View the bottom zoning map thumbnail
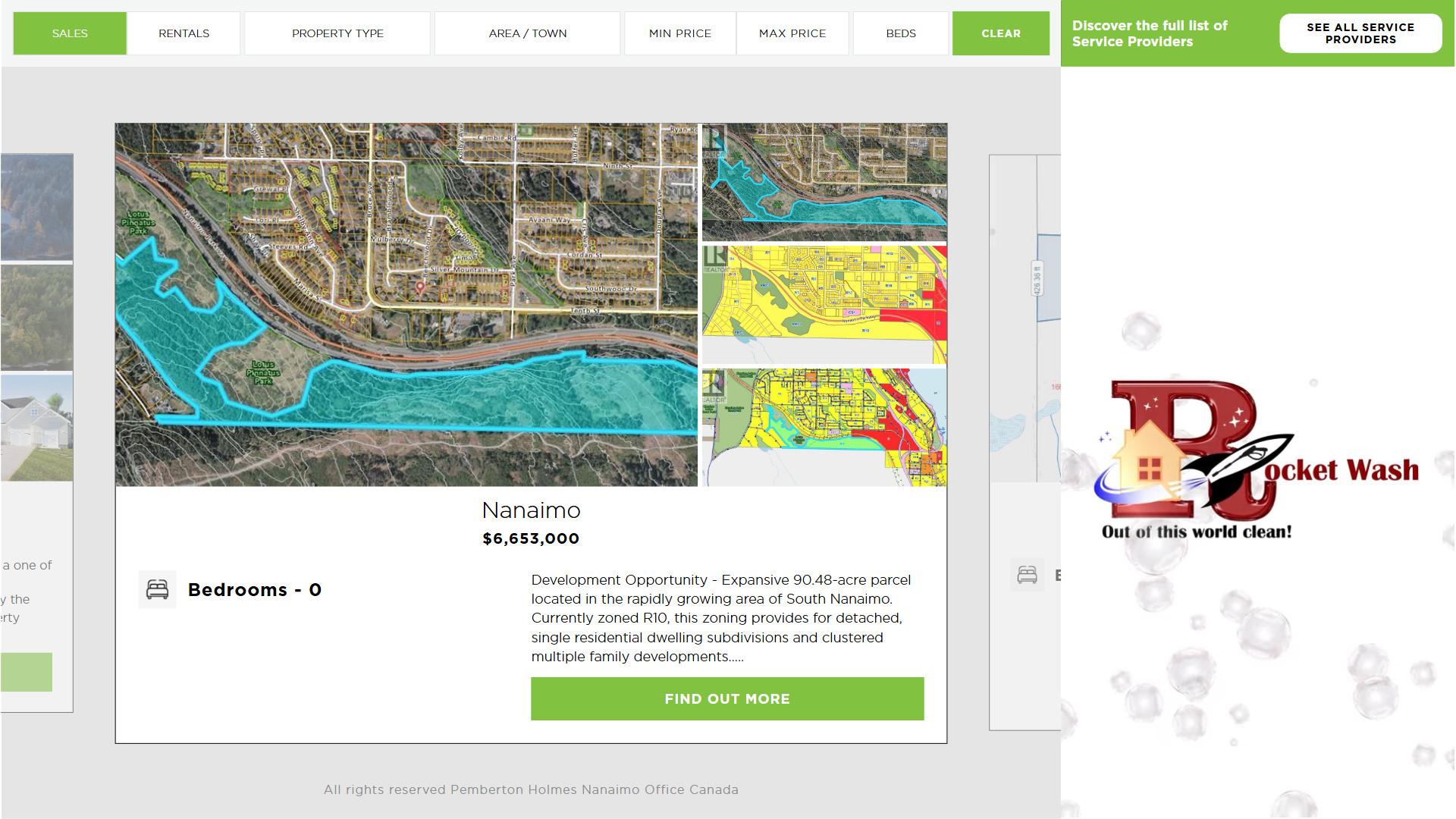The width and height of the screenshot is (1456, 819). (x=824, y=427)
